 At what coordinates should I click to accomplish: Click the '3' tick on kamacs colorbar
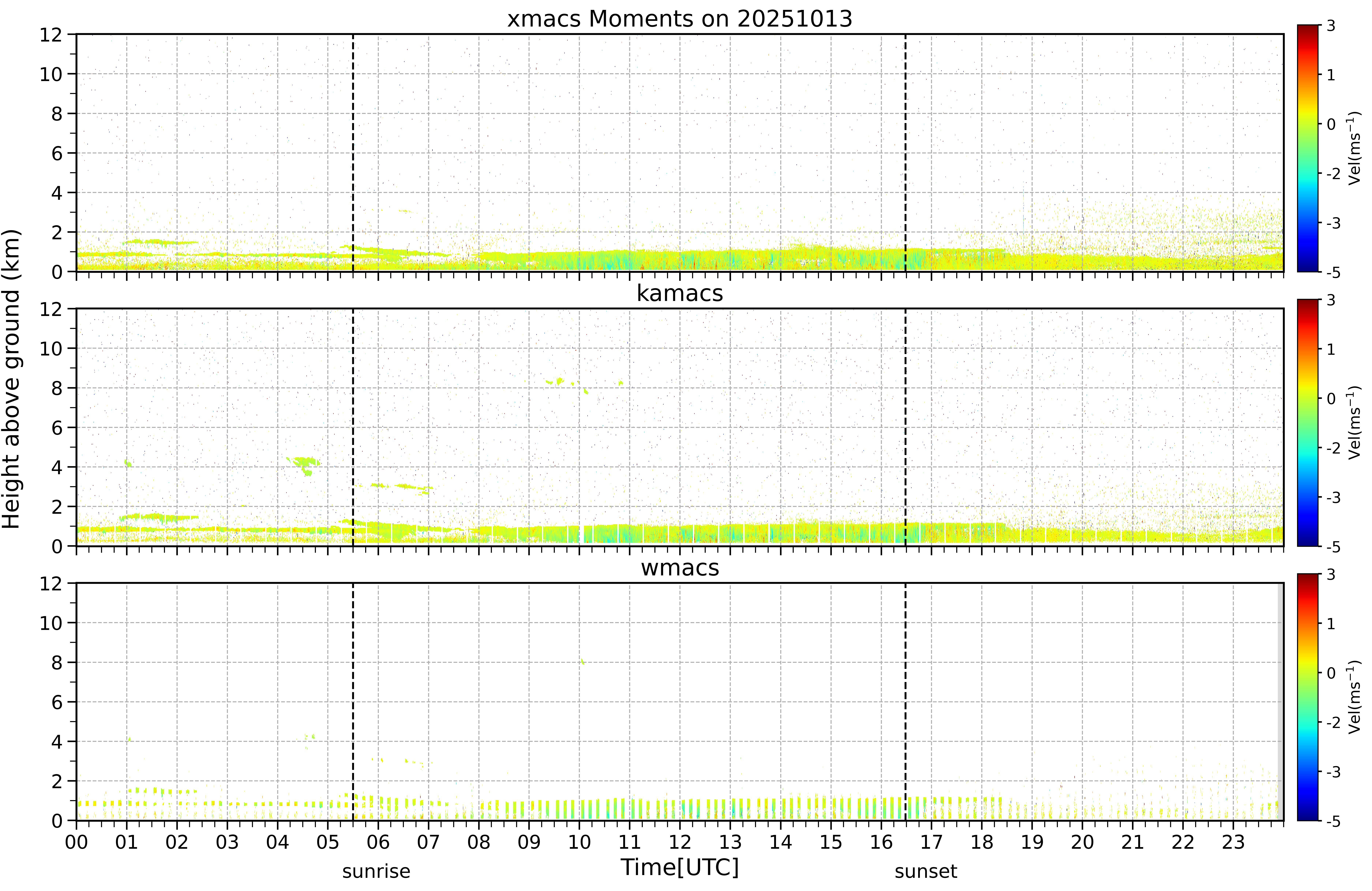pyautogui.click(x=1331, y=300)
